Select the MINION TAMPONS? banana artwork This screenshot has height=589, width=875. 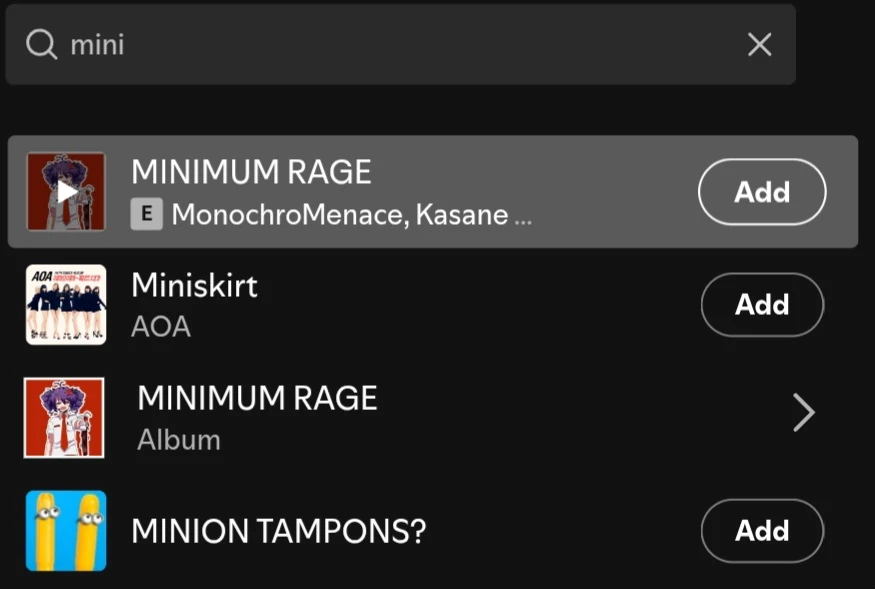click(x=66, y=531)
